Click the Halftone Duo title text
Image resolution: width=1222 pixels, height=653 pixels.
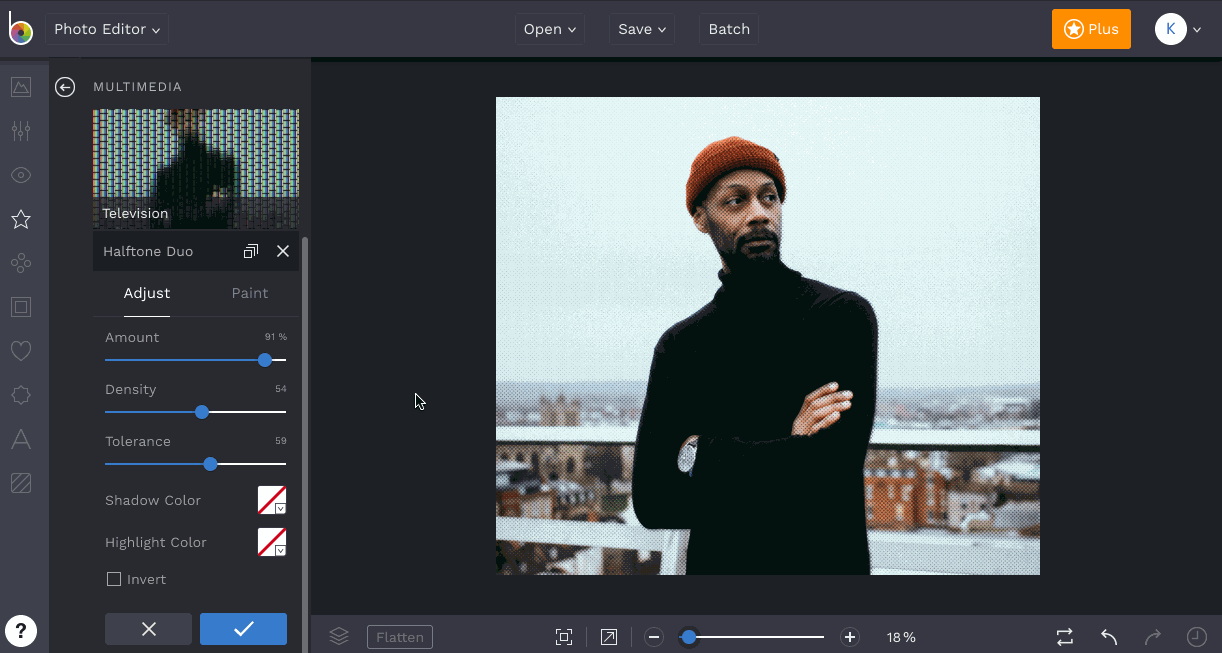(x=148, y=251)
